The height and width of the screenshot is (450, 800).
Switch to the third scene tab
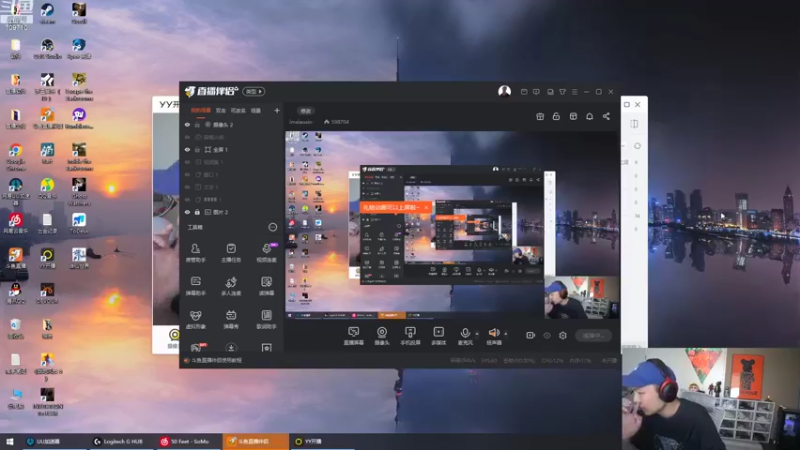238,110
